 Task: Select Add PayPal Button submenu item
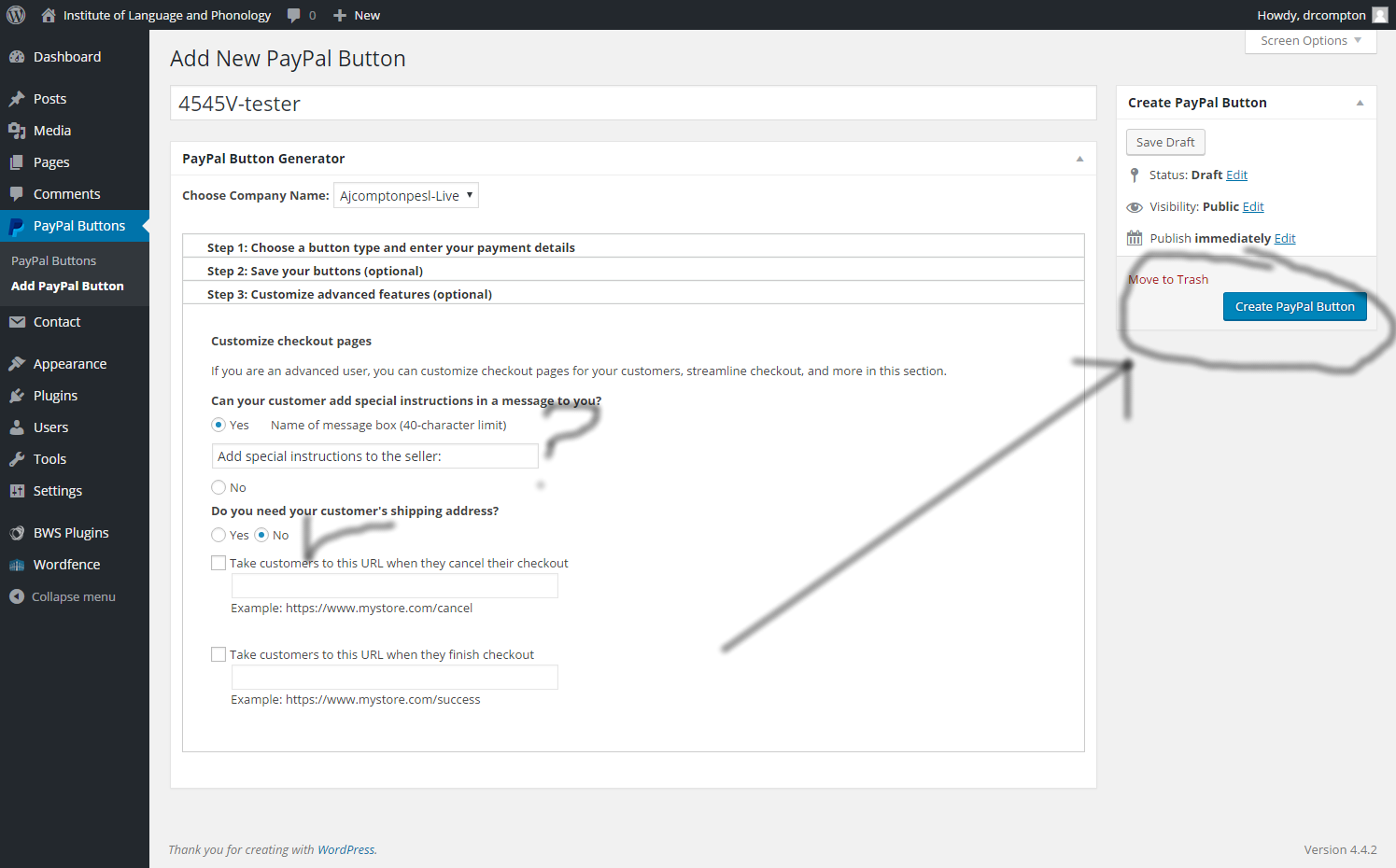click(x=67, y=286)
